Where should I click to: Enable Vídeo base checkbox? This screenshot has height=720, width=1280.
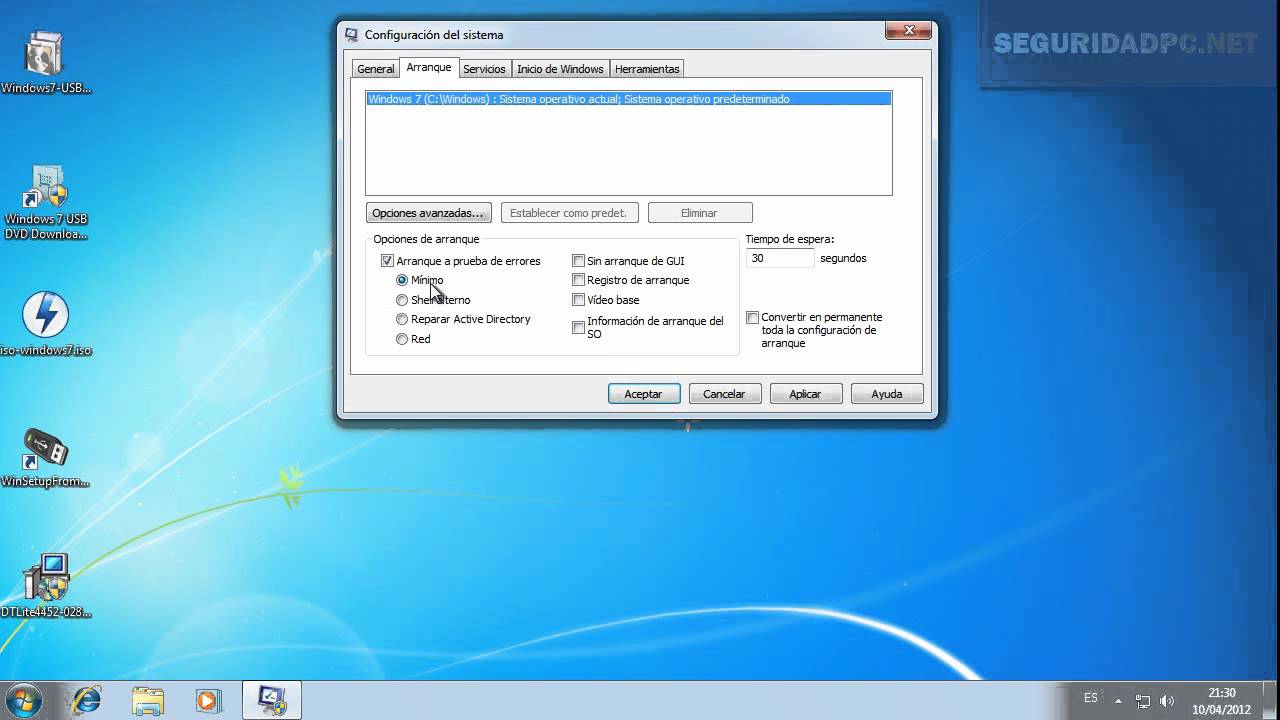pyautogui.click(x=578, y=300)
